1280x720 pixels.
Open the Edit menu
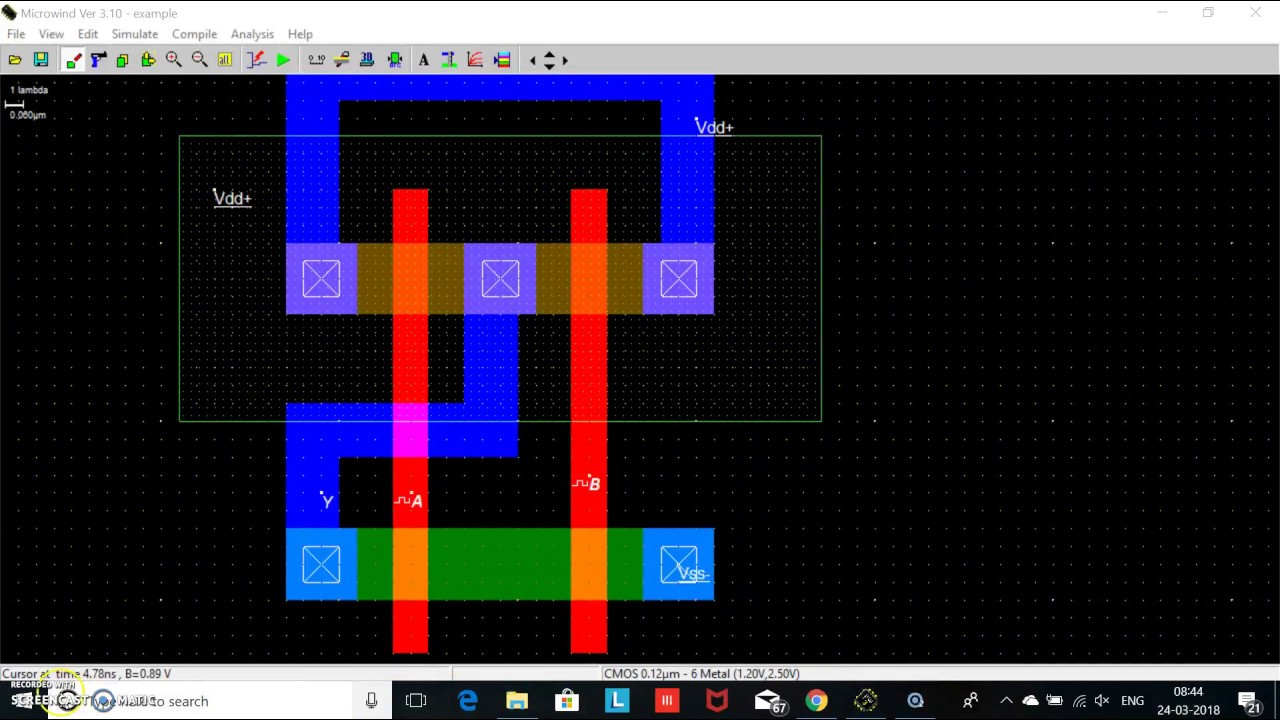[88, 34]
